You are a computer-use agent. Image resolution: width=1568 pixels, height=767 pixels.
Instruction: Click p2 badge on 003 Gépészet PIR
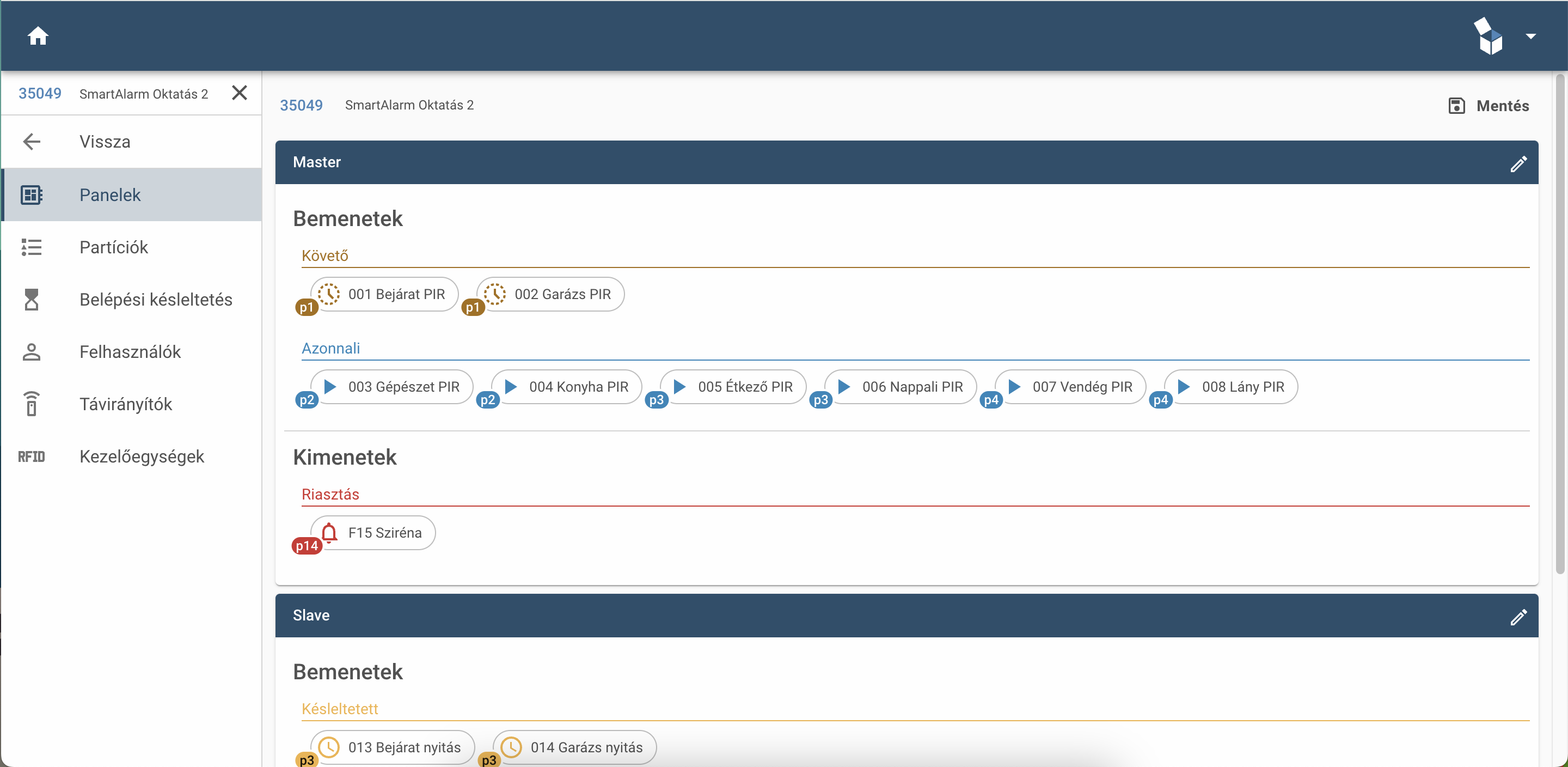coord(307,400)
